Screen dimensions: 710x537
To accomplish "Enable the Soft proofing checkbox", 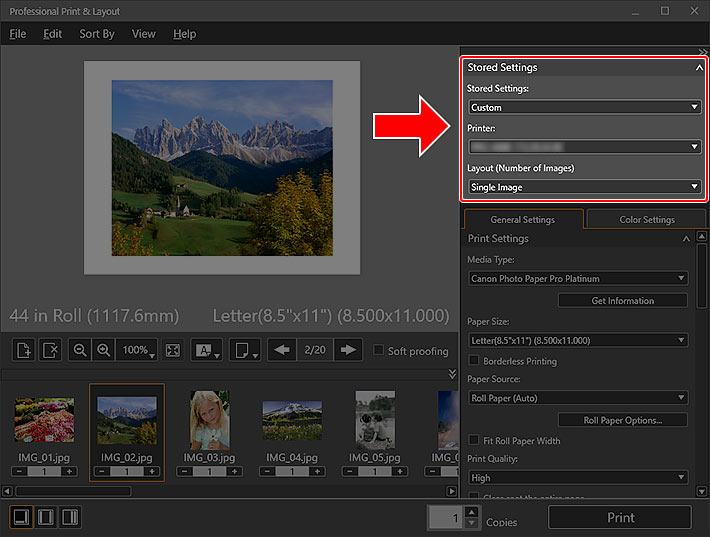I will (378, 350).
